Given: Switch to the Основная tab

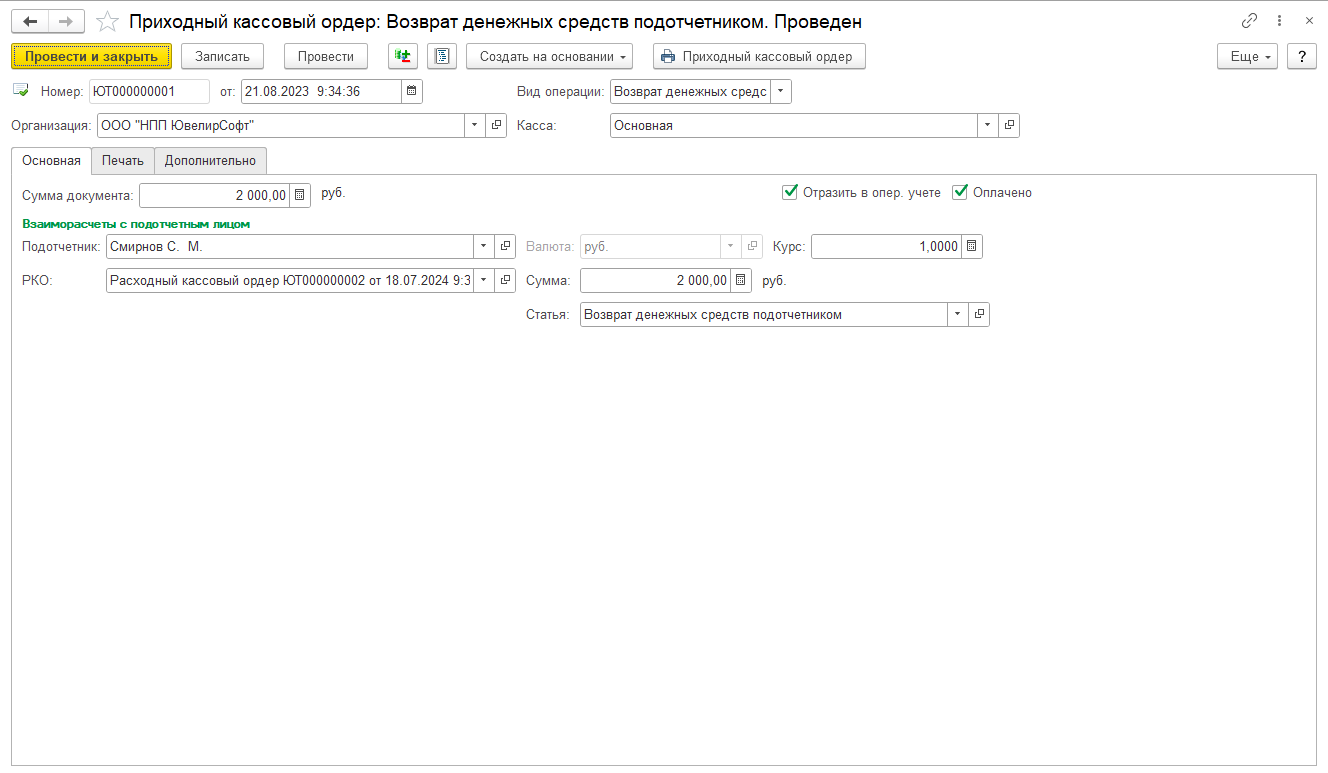Looking at the screenshot, I should [x=51, y=160].
